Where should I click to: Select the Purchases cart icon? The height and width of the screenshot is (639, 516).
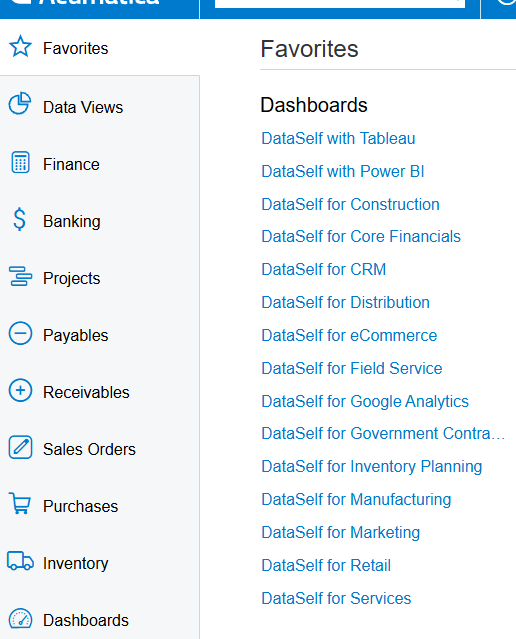click(20, 504)
